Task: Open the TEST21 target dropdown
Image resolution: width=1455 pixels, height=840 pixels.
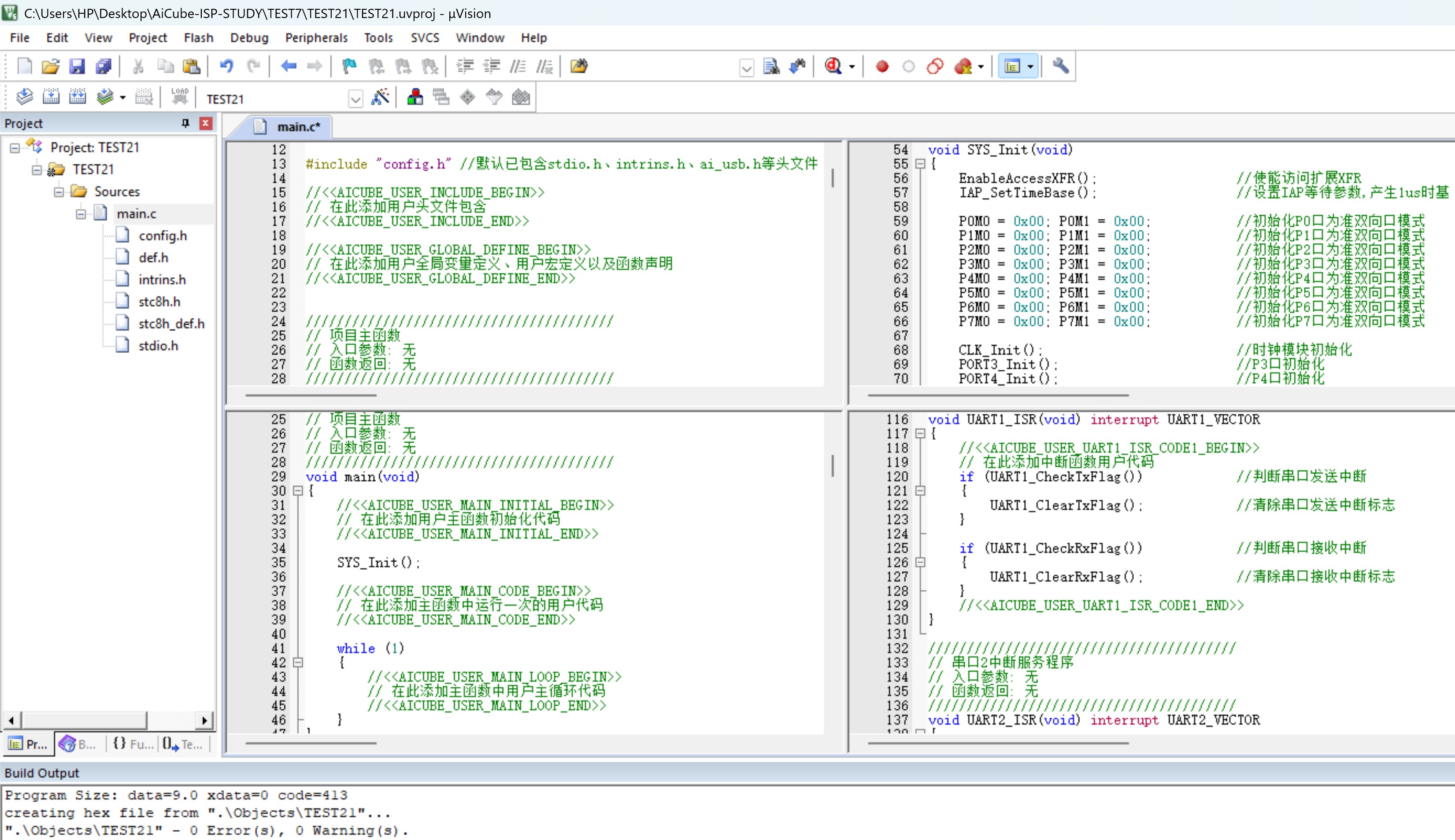Action: point(355,99)
